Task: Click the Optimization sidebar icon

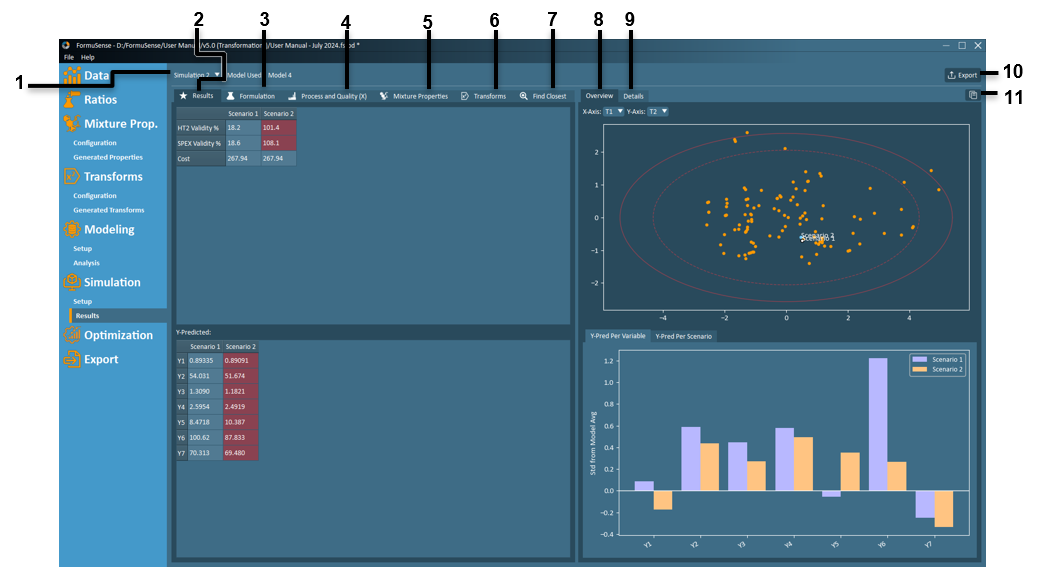Action: point(71,336)
